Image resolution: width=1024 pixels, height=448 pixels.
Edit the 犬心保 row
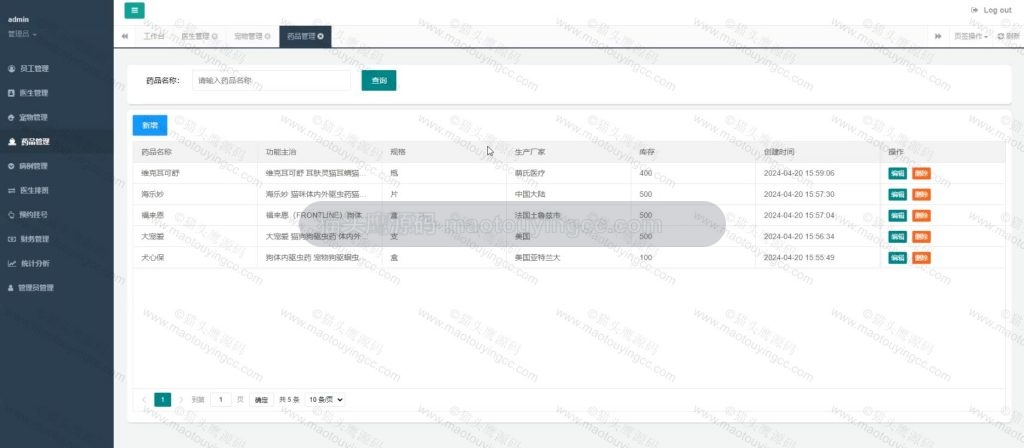[897, 258]
